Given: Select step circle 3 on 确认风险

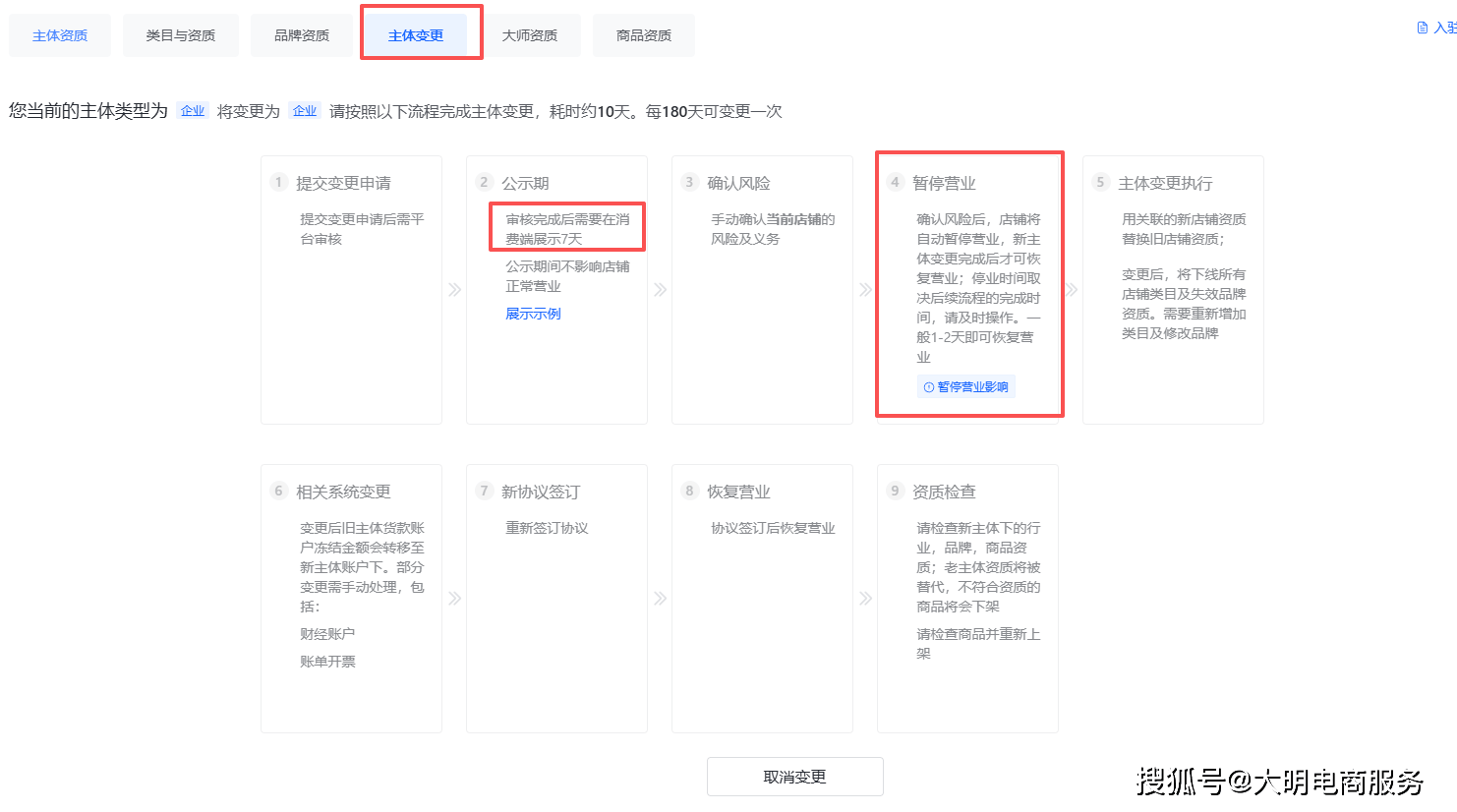Looking at the screenshot, I should pyautogui.click(x=688, y=182).
